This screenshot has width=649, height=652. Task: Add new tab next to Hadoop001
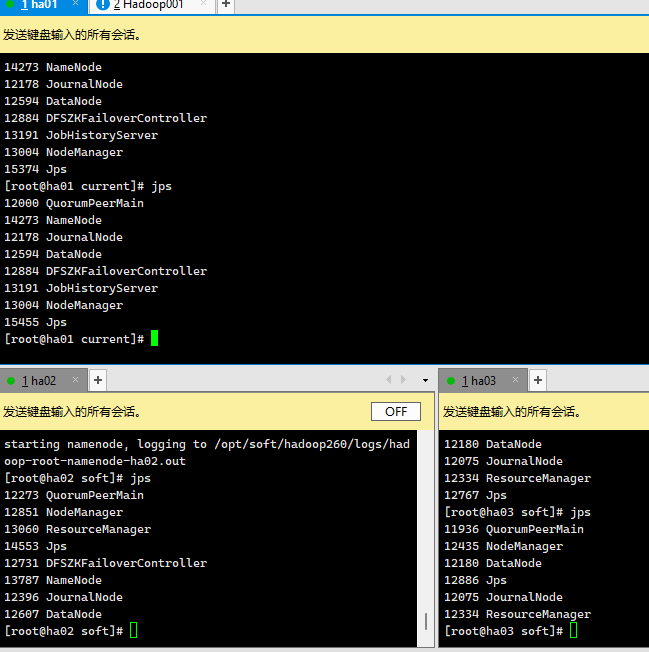tap(226, 5)
